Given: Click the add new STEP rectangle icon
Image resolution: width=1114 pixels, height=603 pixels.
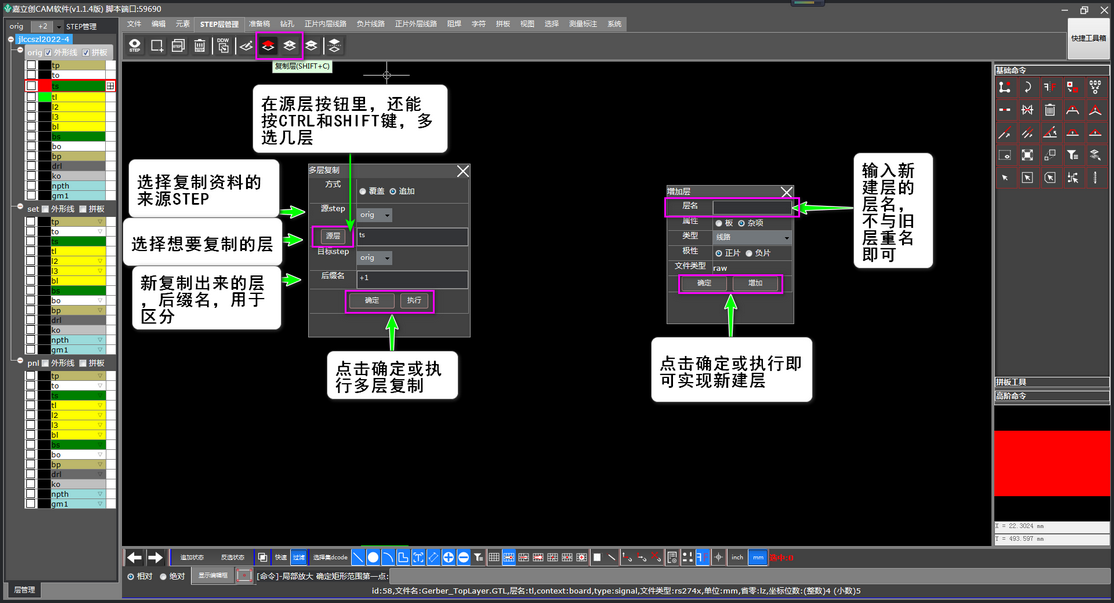Looking at the screenshot, I should click(x=157, y=45).
